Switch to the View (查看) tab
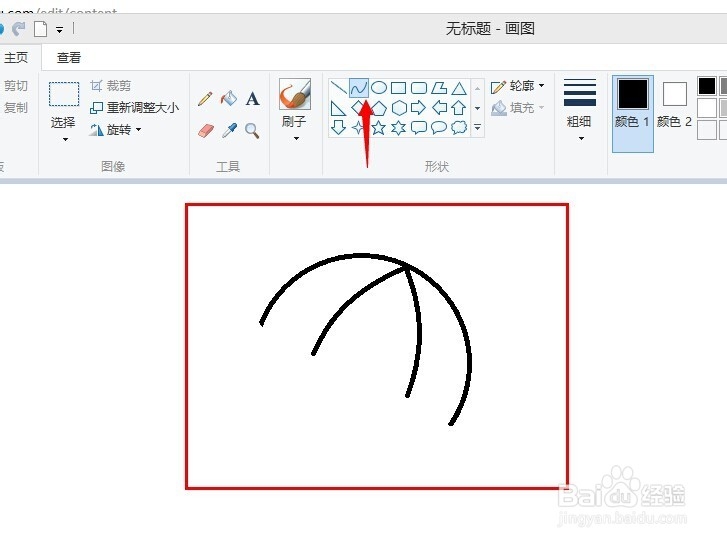This screenshot has width=727, height=543. click(69, 57)
